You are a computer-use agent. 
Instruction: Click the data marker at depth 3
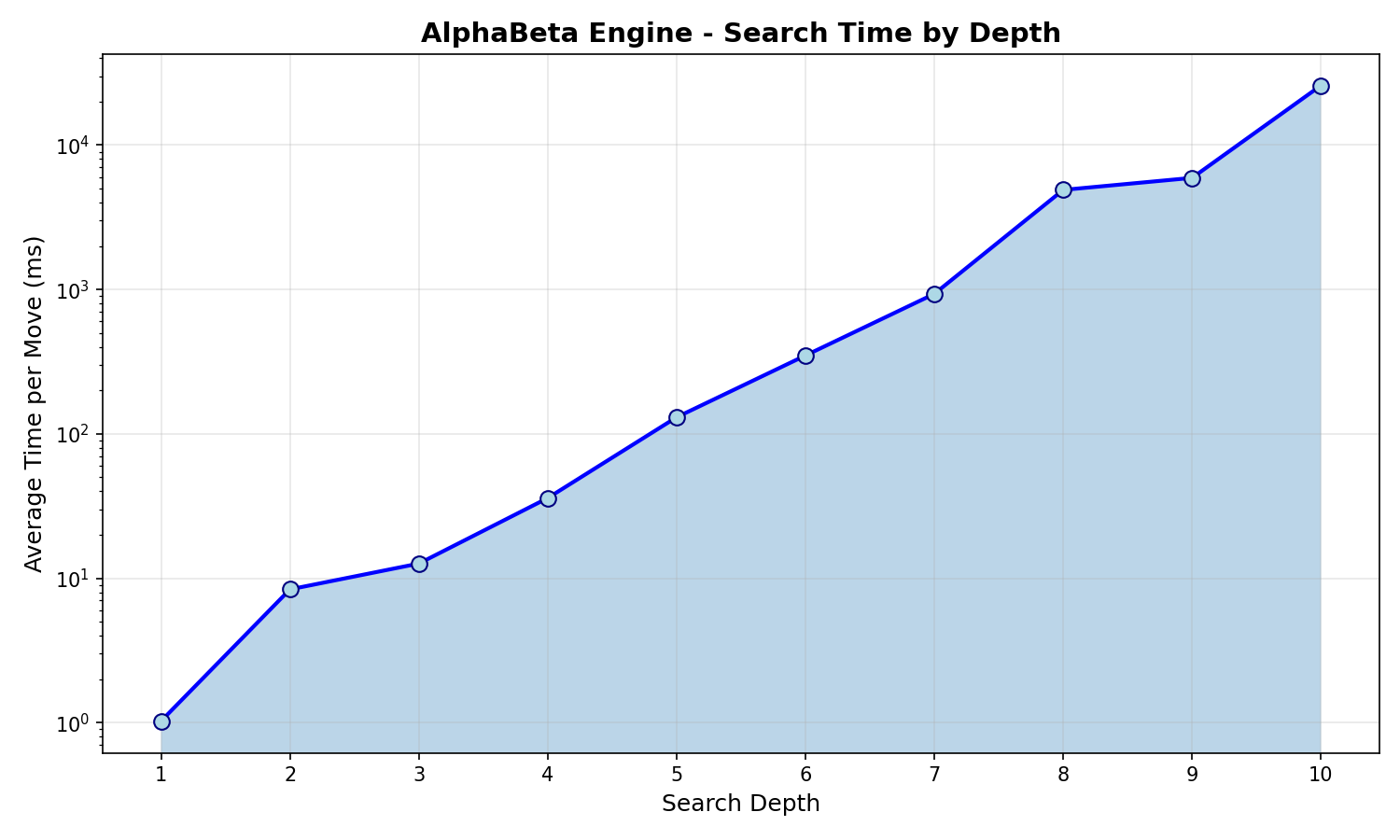tap(419, 564)
